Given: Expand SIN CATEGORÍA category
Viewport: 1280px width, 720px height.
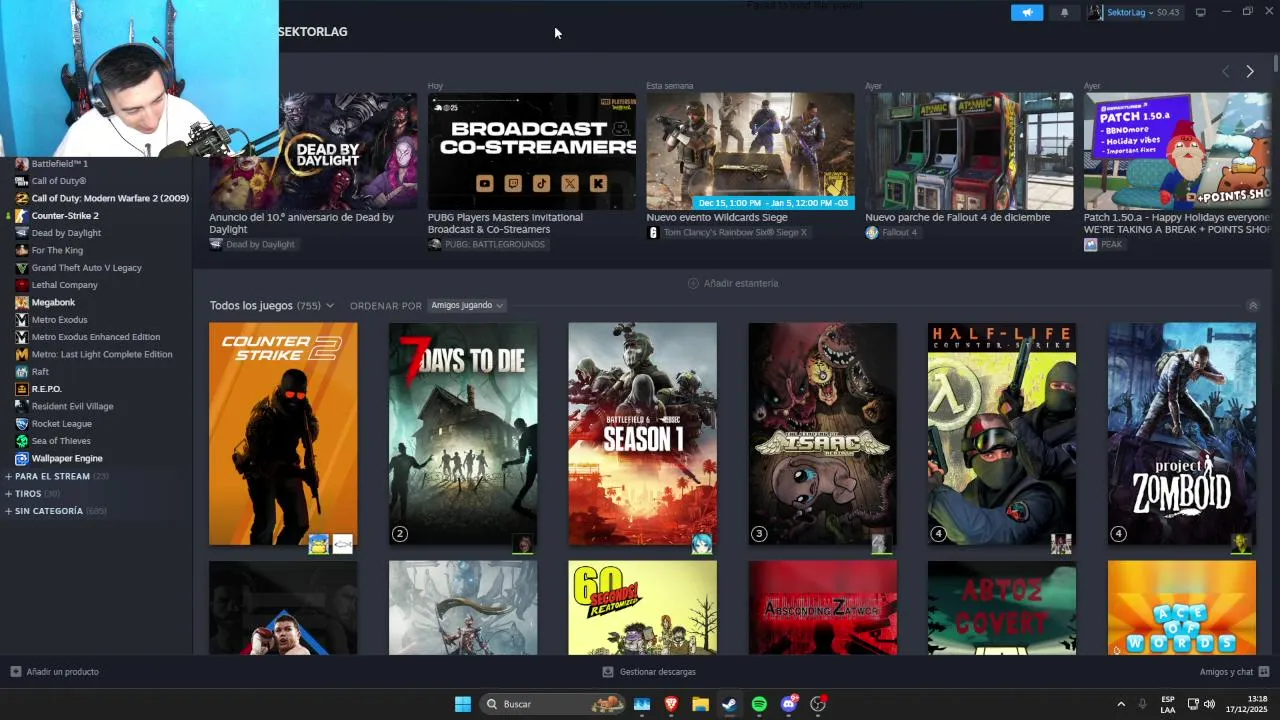Looking at the screenshot, I should point(48,511).
